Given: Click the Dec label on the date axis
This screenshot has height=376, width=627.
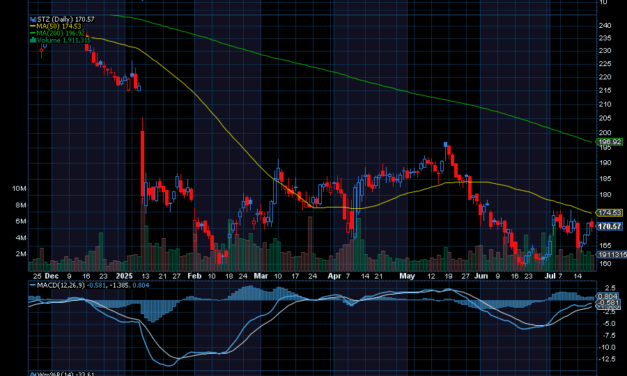Looking at the screenshot, I should [x=52, y=276].
